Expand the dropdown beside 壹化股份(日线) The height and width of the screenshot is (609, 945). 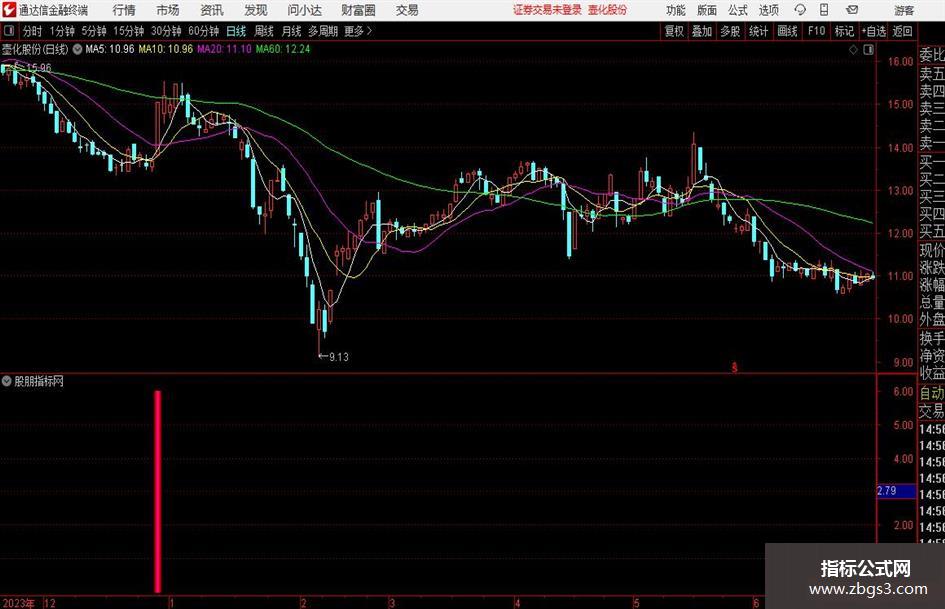coord(78,49)
